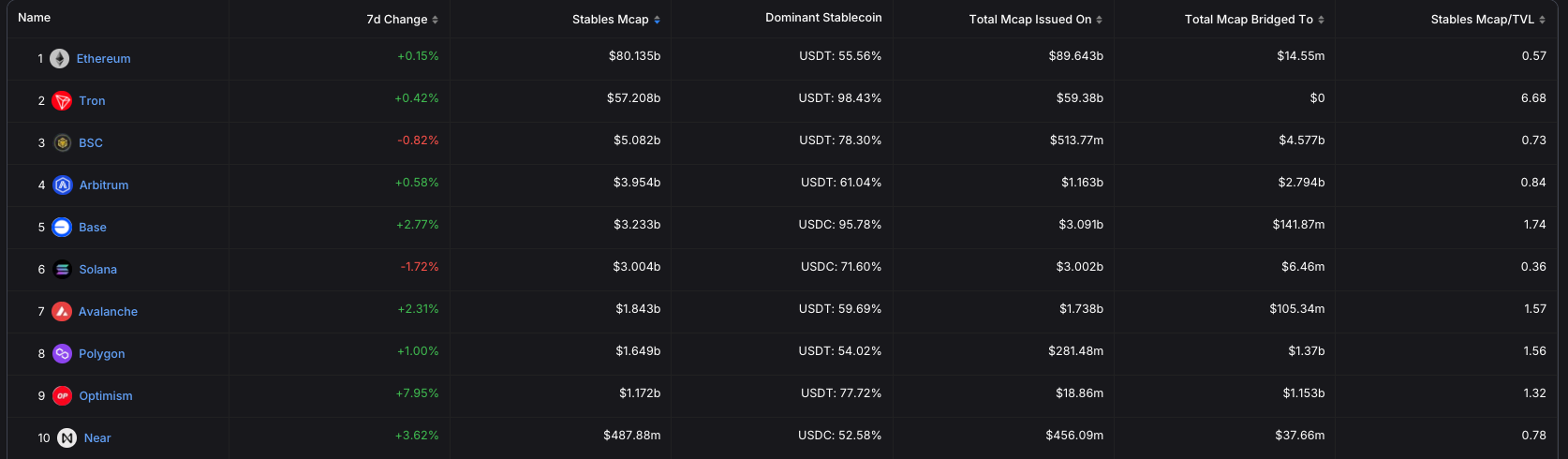Click the purple Polygon logo icon
The width and height of the screenshot is (1568, 459).
pyautogui.click(x=62, y=354)
